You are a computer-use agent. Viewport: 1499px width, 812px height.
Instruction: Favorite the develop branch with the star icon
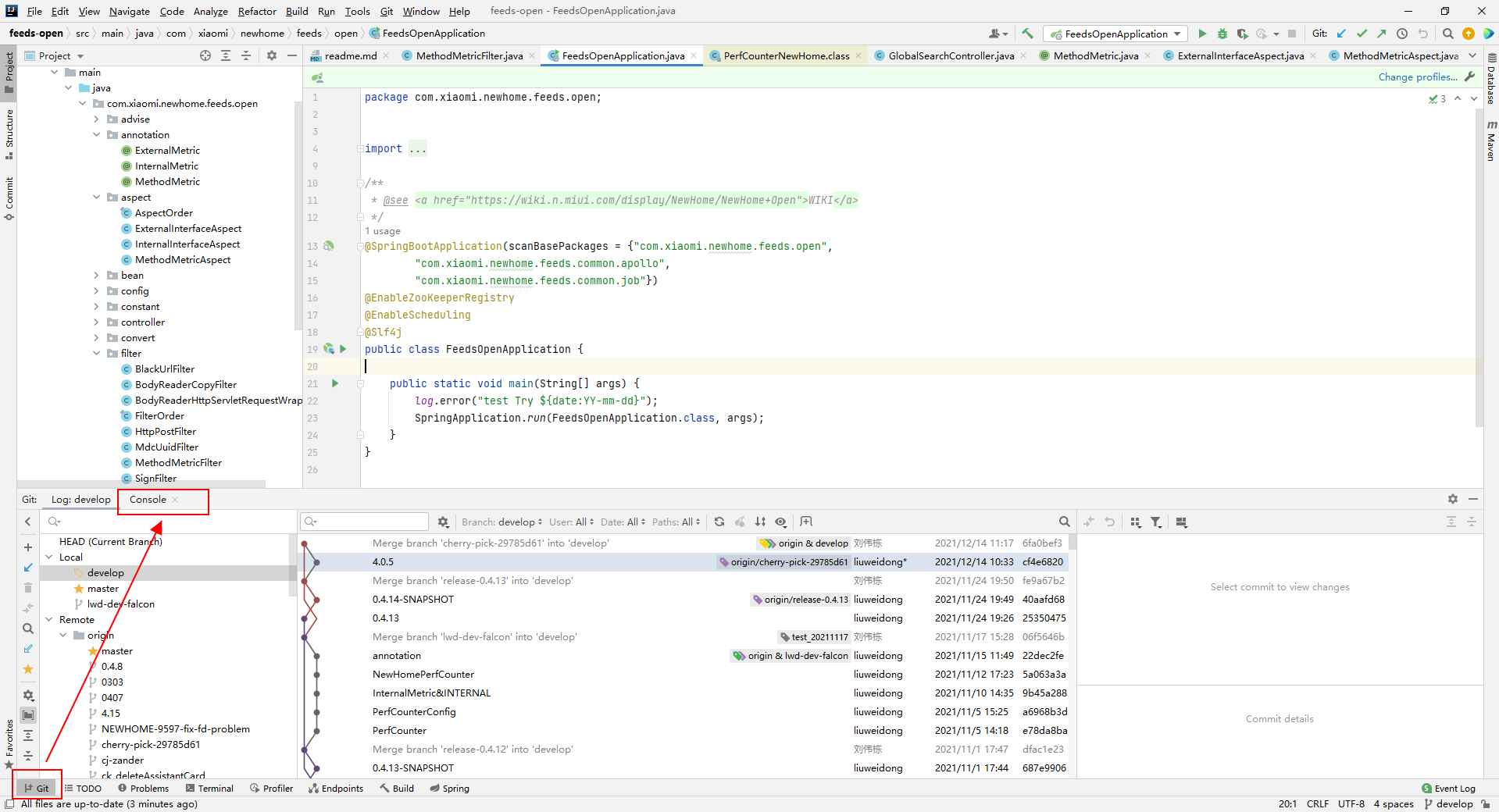pos(27,669)
